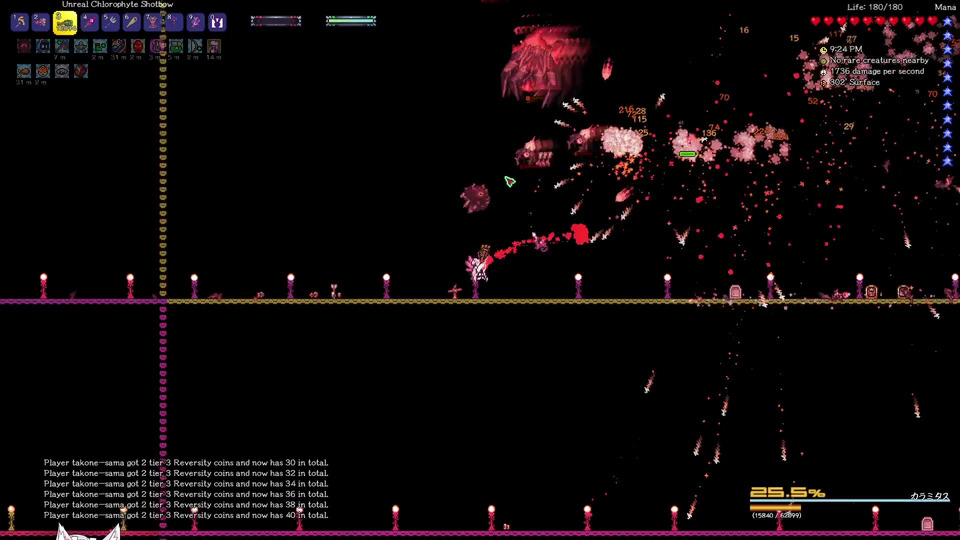Click the Unreal Chlorophyte Shotbow item name
This screenshot has height=540, width=960.
[x=118, y=4]
